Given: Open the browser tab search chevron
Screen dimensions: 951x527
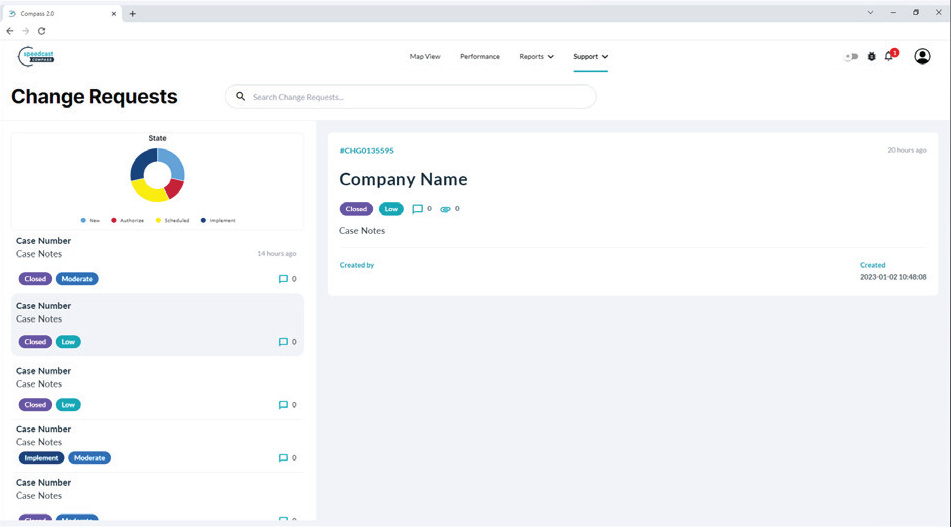Looking at the screenshot, I should click(x=870, y=13).
